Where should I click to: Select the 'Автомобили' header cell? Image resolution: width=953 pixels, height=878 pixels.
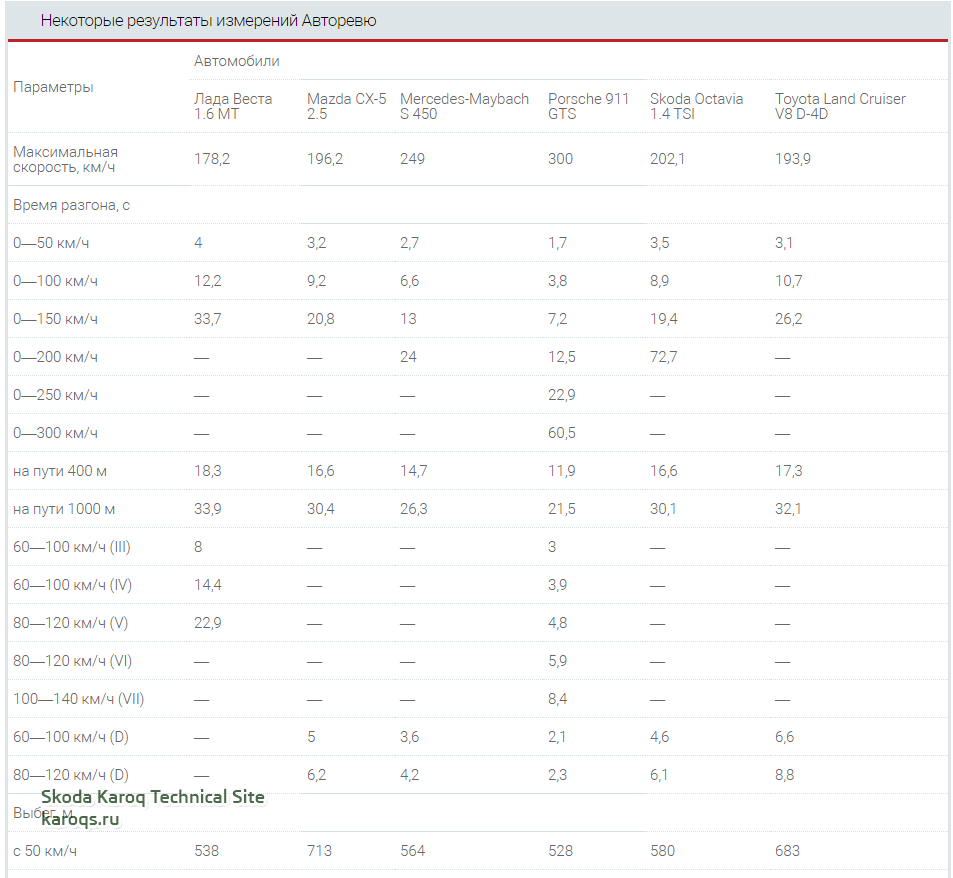[236, 61]
